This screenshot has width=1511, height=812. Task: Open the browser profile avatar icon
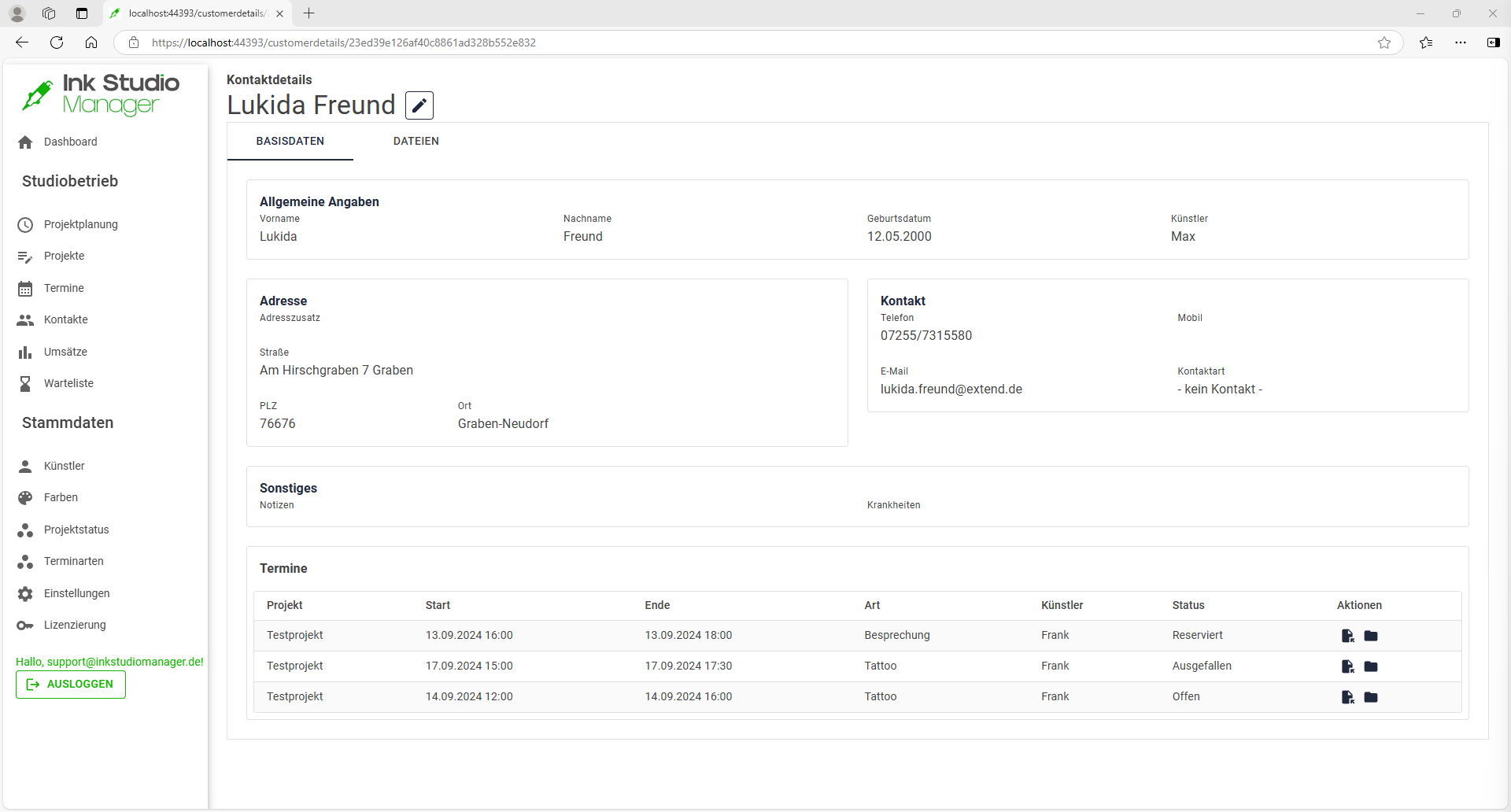[x=17, y=13]
